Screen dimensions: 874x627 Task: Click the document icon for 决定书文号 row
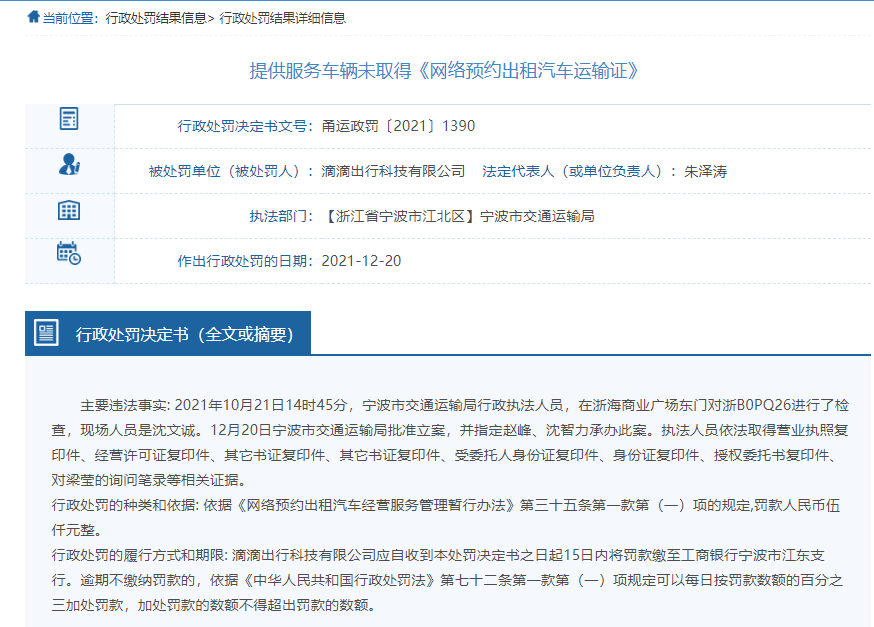click(x=69, y=119)
